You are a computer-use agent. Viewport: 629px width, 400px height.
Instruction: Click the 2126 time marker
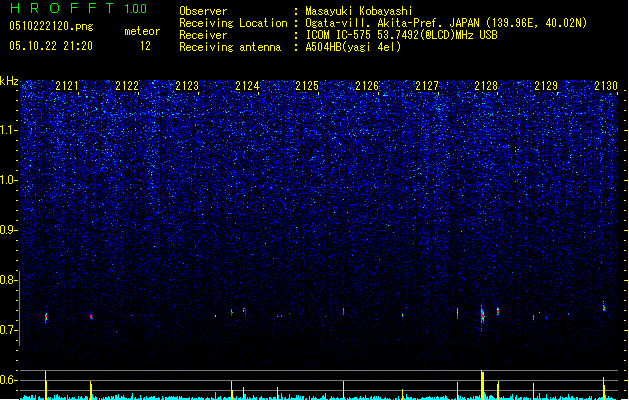pyautogui.click(x=367, y=86)
